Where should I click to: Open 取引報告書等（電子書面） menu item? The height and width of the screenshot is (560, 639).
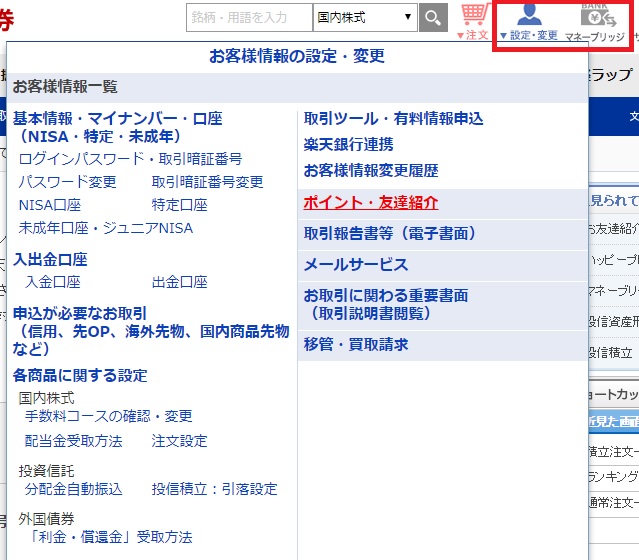(x=443, y=234)
